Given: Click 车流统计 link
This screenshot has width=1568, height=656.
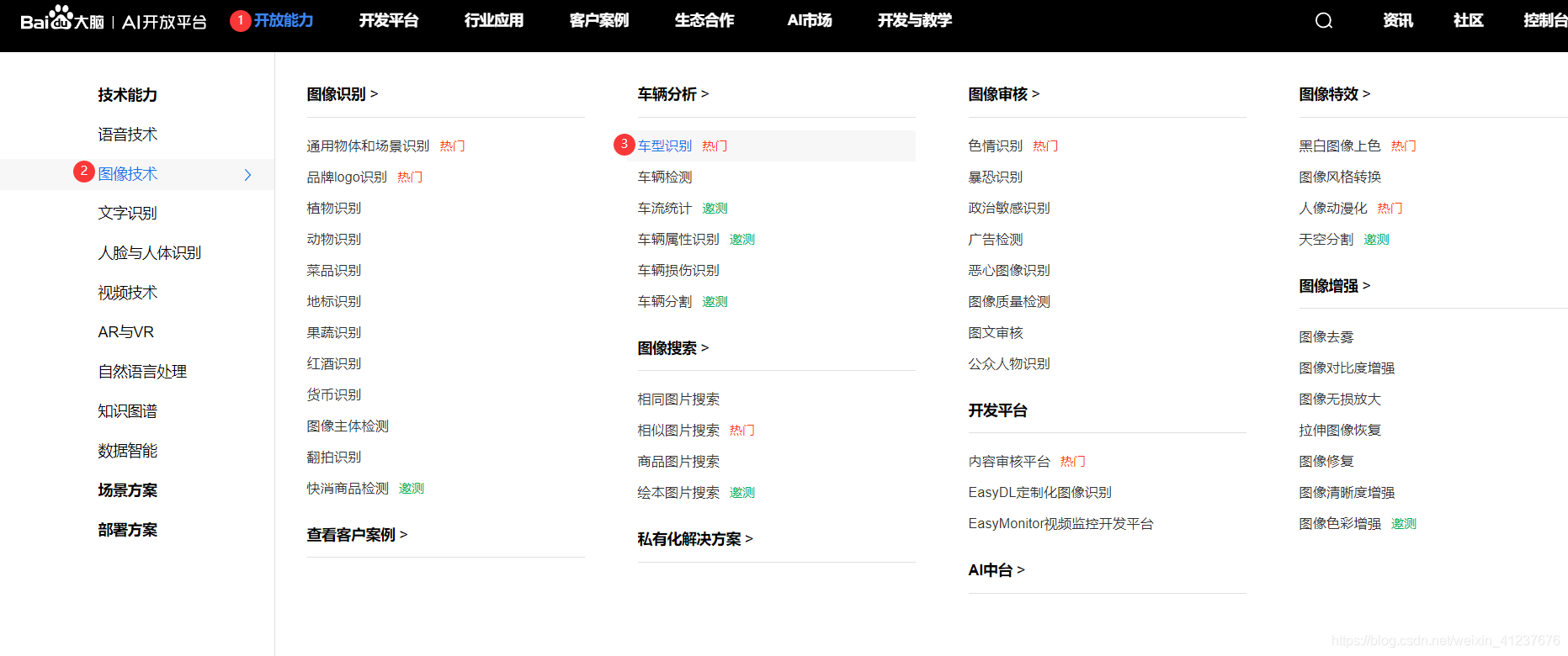Looking at the screenshot, I should click(665, 209).
